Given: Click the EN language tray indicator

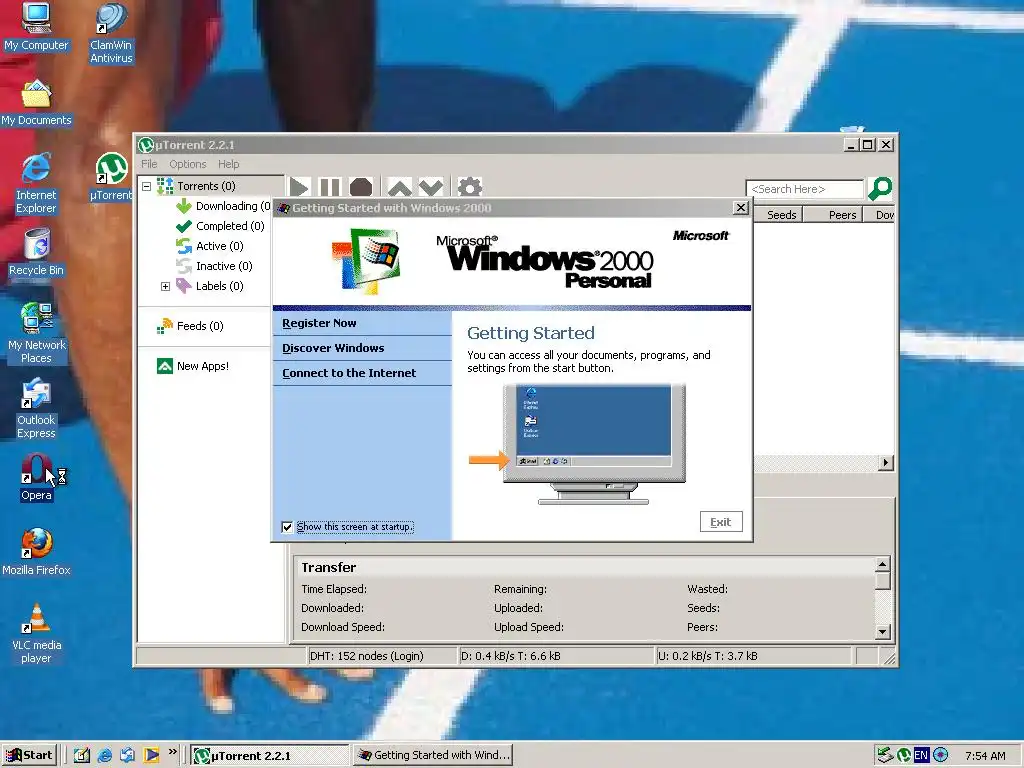Looking at the screenshot, I should point(921,756).
